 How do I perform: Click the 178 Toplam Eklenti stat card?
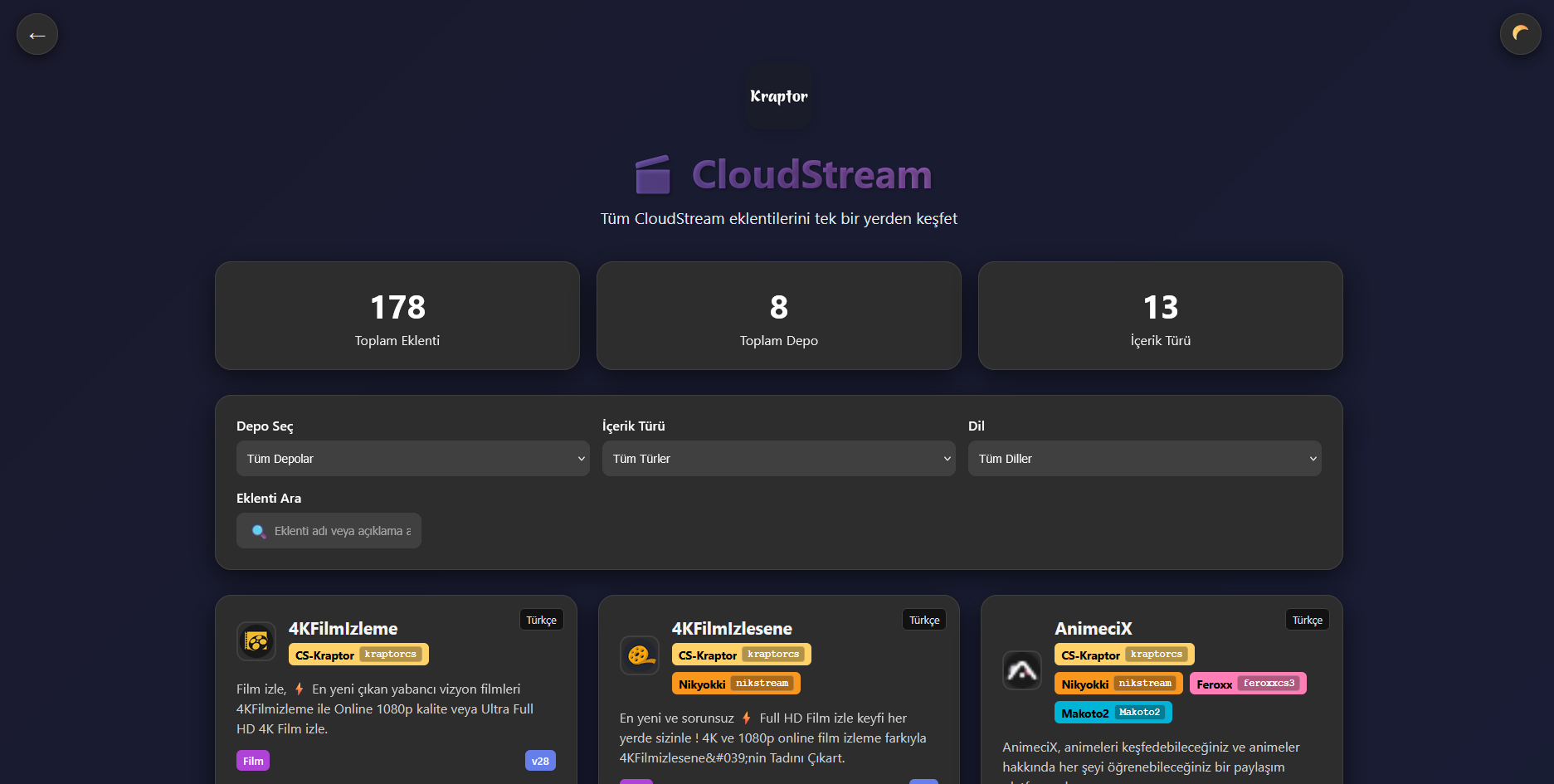397,316
